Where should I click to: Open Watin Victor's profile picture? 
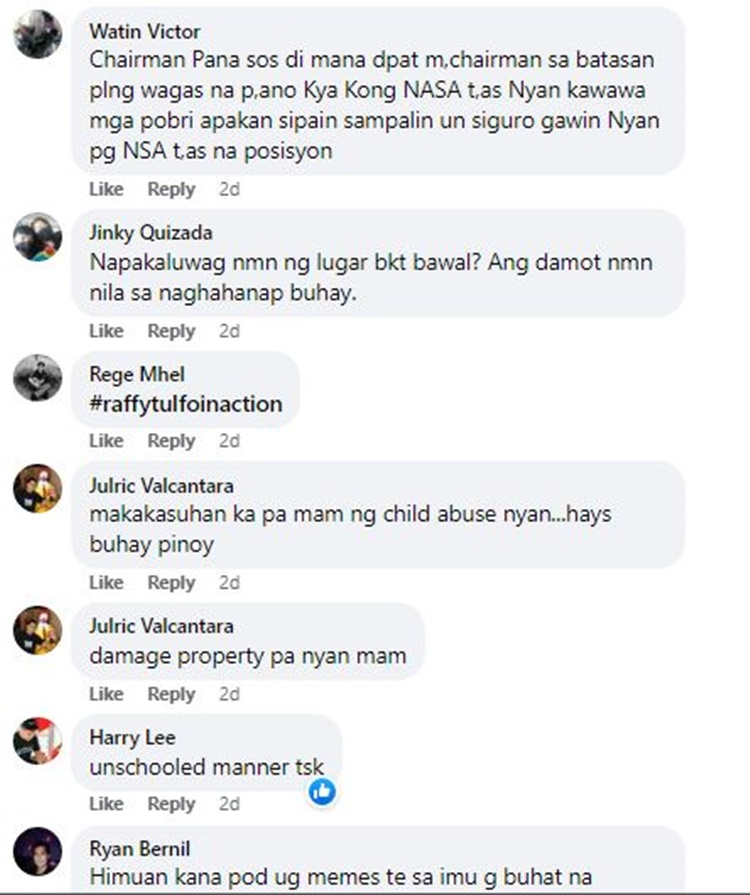point(38,34)
